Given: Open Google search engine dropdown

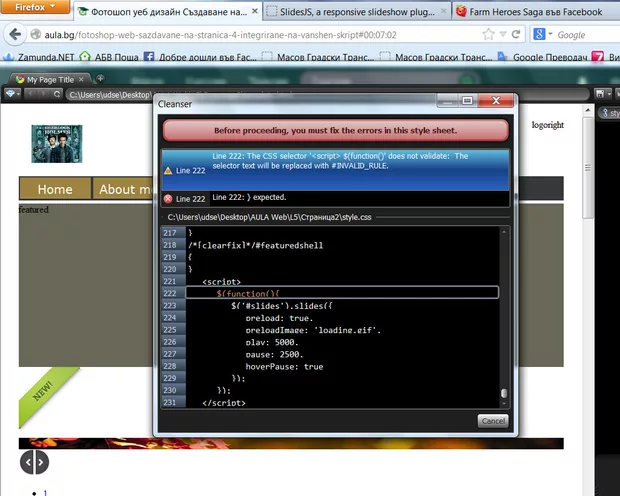Looking at the screenshot, I should click(x=542, y=34).
